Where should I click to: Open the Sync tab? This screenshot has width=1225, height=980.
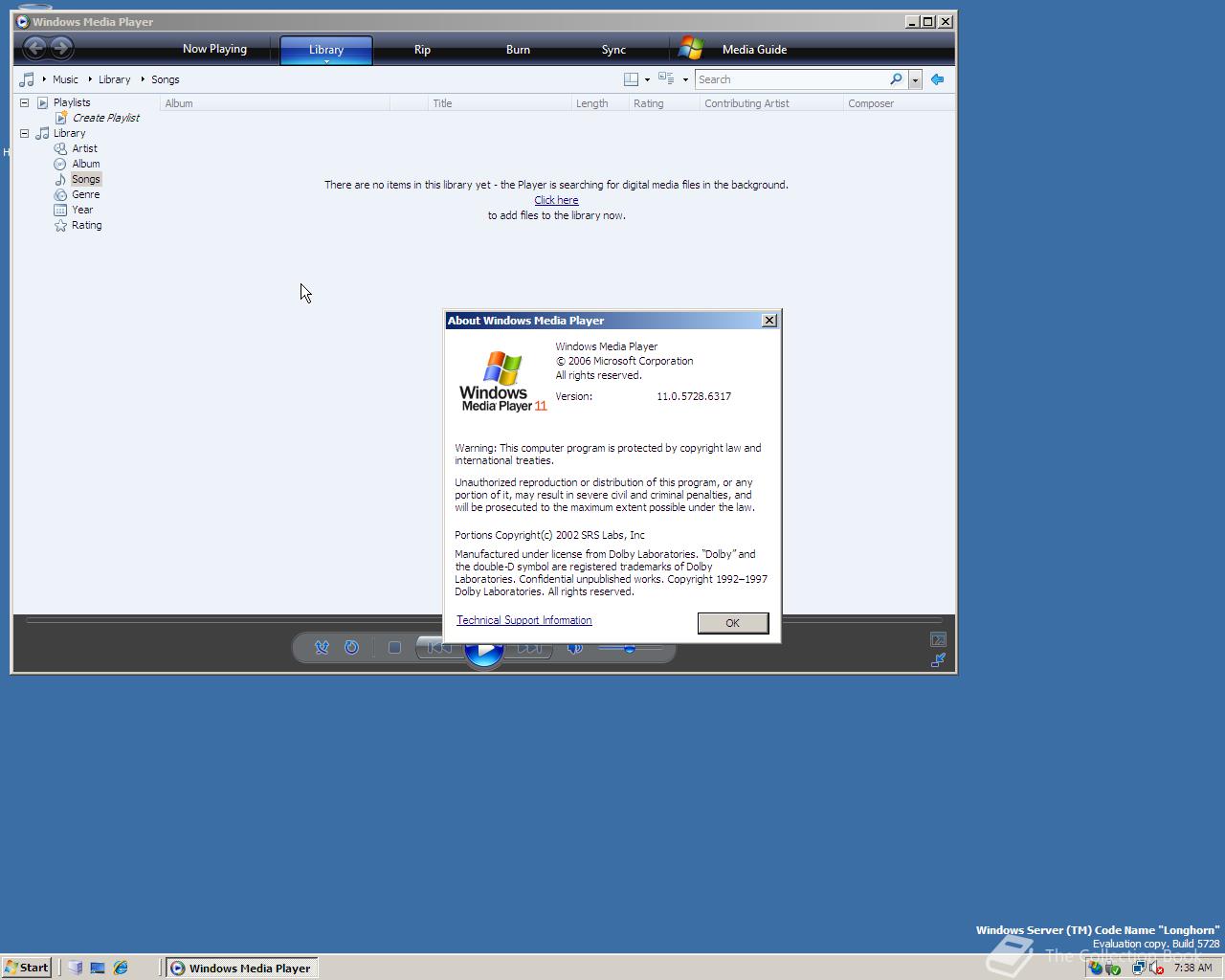613,50
